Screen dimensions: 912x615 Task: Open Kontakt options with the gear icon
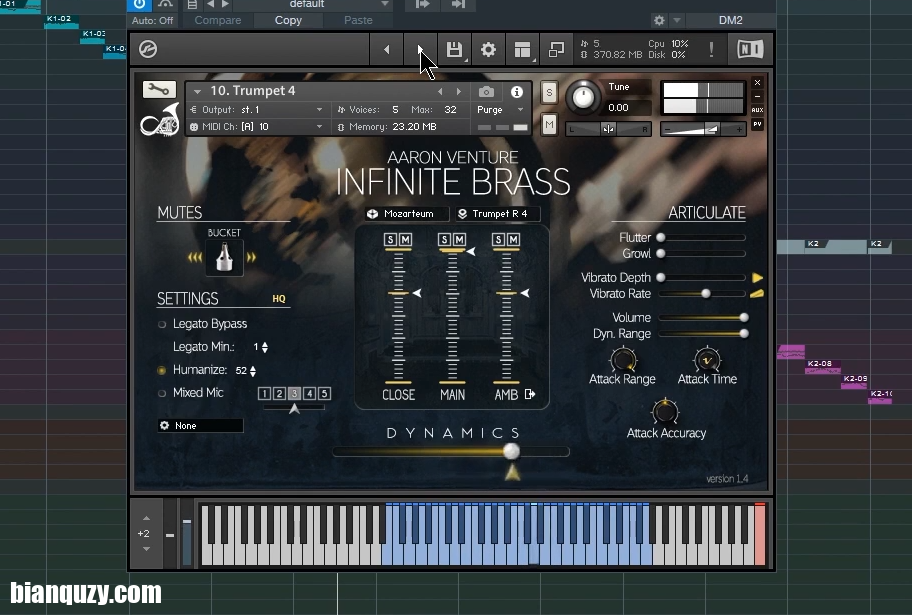pyautogui.click(x=488, y=49)
